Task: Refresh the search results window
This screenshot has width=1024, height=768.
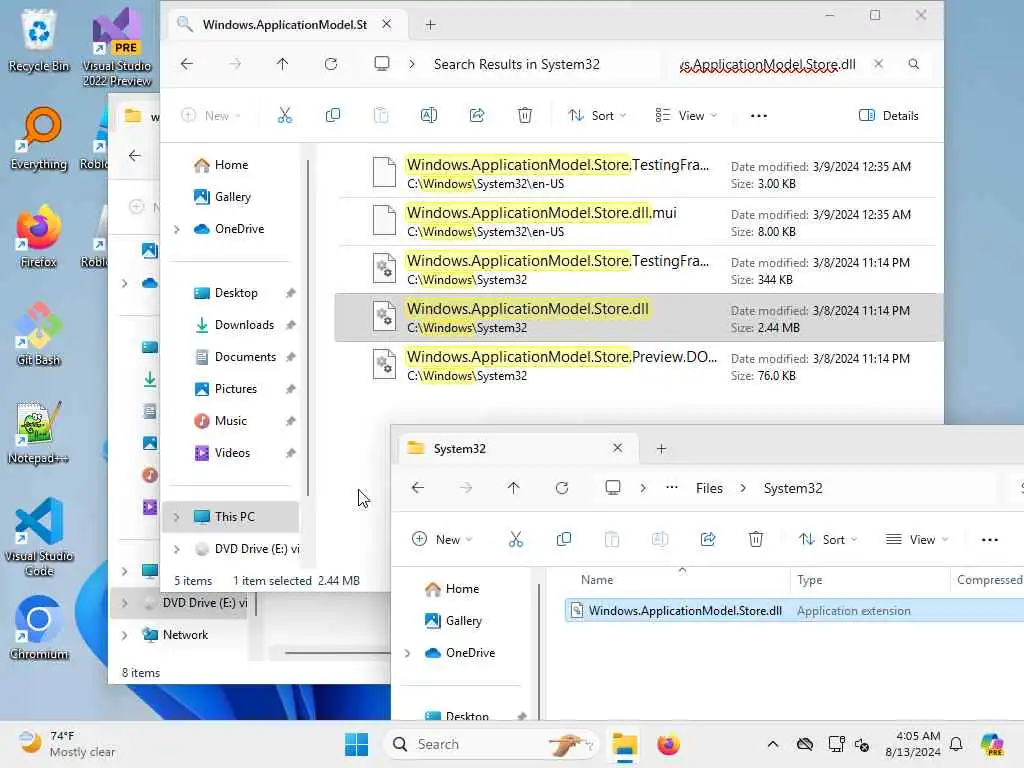Action: pos(331,64)
